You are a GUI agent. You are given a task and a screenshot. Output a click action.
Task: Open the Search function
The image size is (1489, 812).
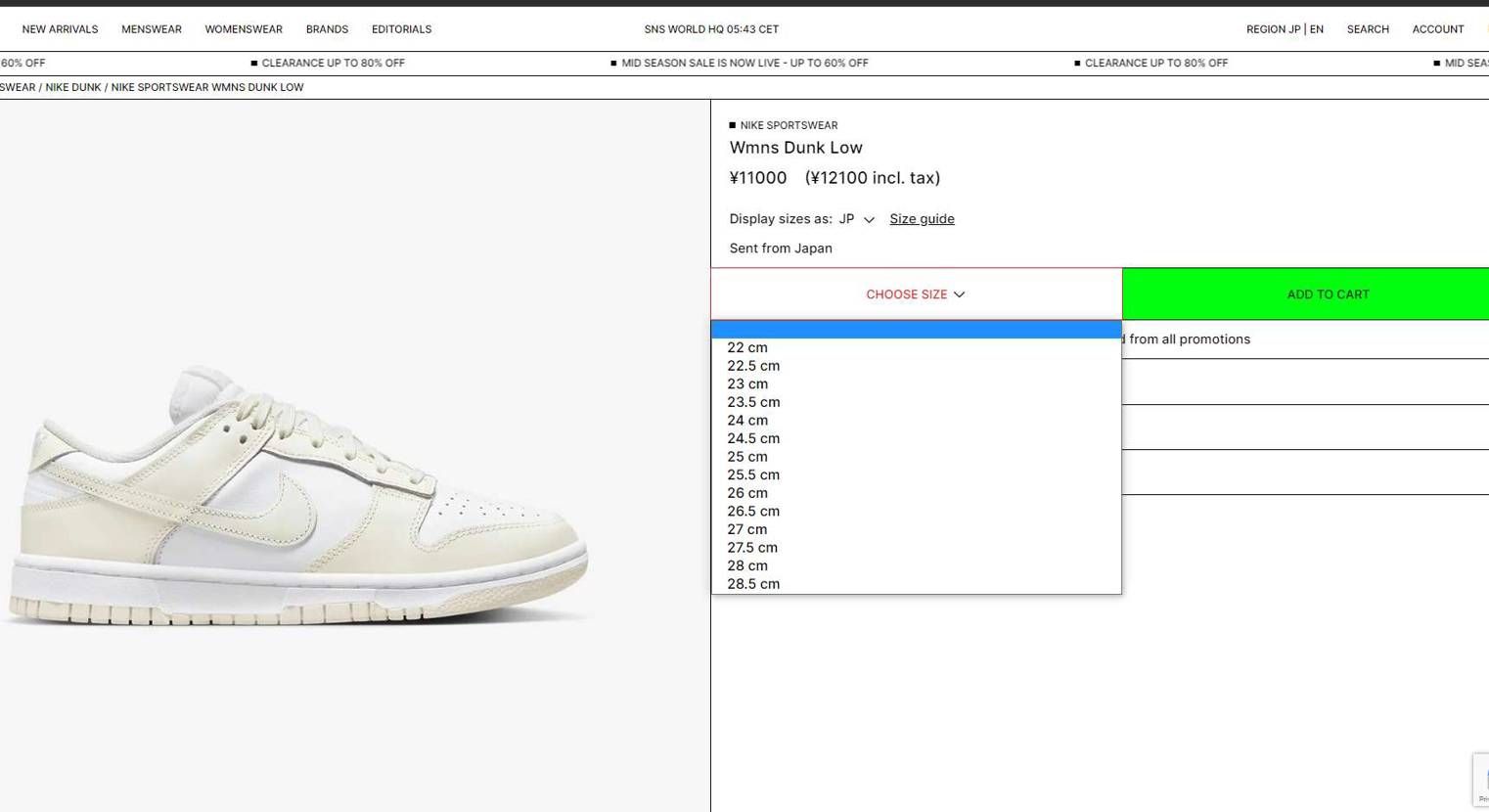pyautogui.click(x=1368, y=29)
